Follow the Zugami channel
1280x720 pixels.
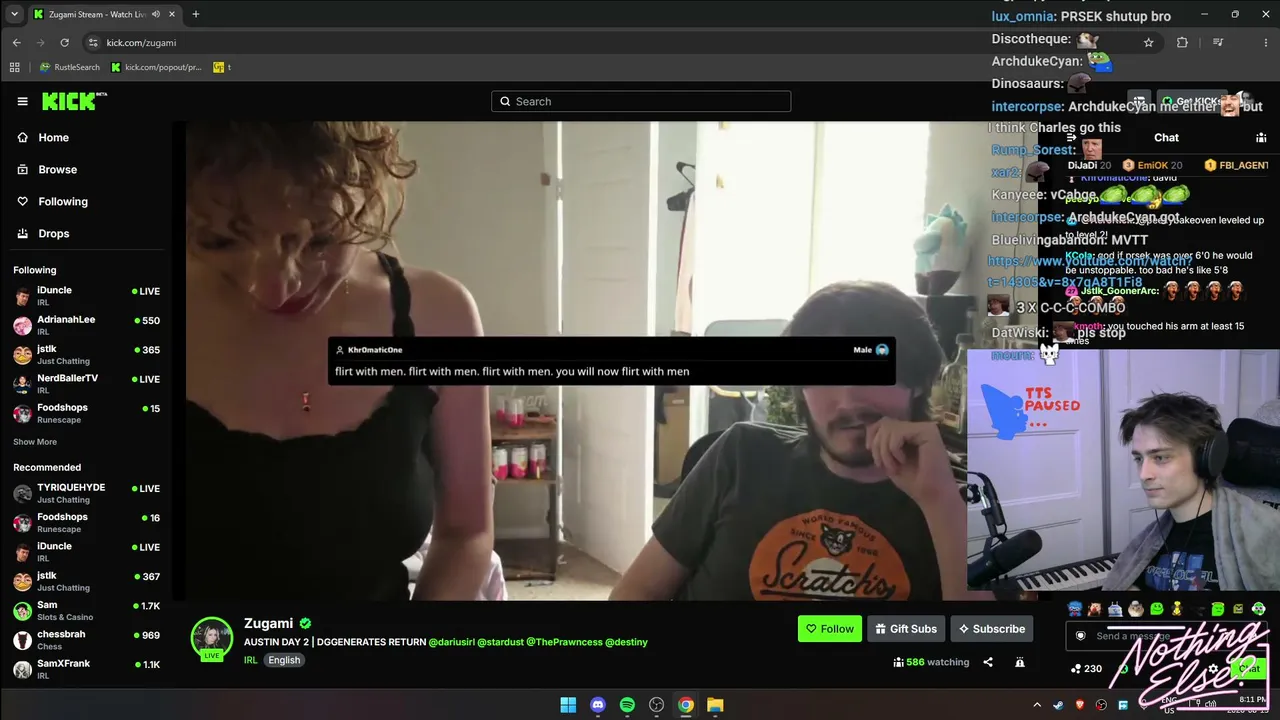tap(829, 629)
